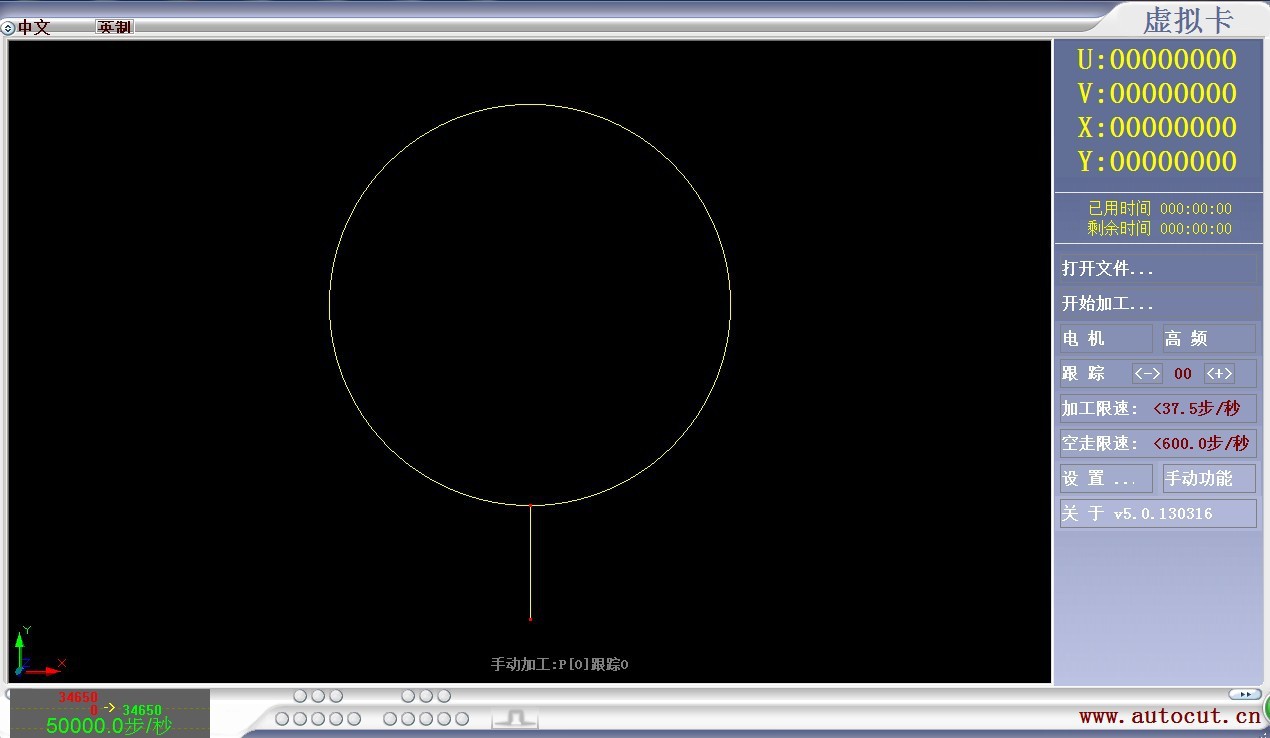Open the 空走限速 idle speed limit setting
The height and width of the screenshot is (738, 1270).
[x=1157, y=444]
